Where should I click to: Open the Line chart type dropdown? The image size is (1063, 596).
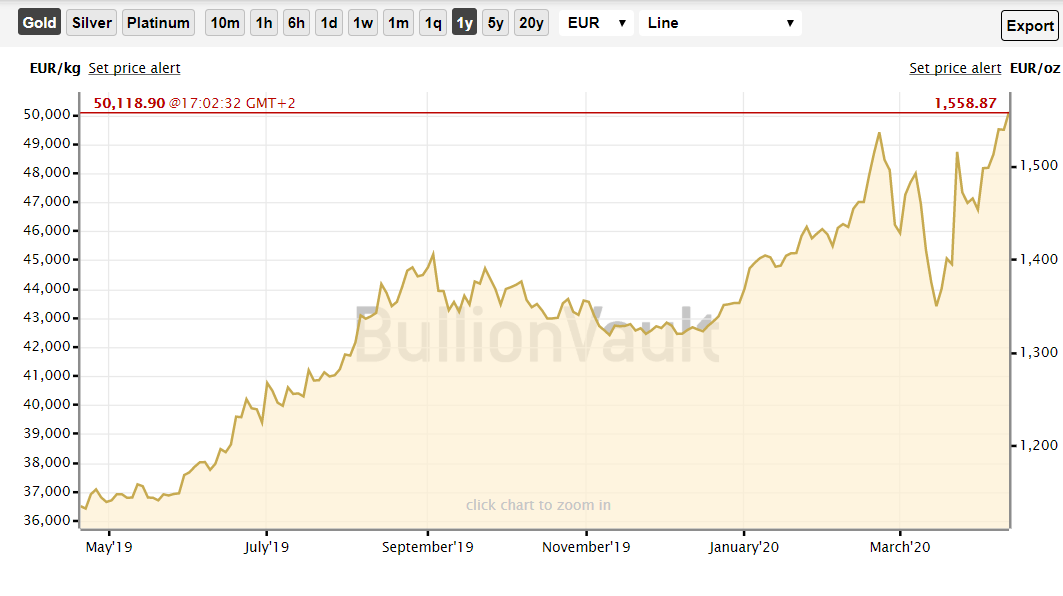[x=720, y=22]
